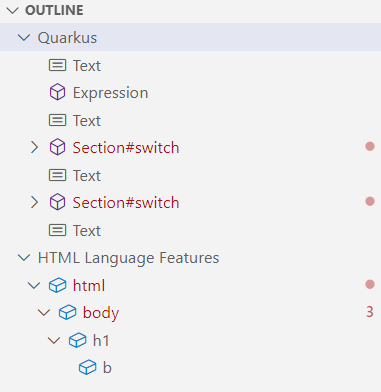Select the Text label directly above Expression
This screenshot has height=392, width=381.
pos(87,66)
